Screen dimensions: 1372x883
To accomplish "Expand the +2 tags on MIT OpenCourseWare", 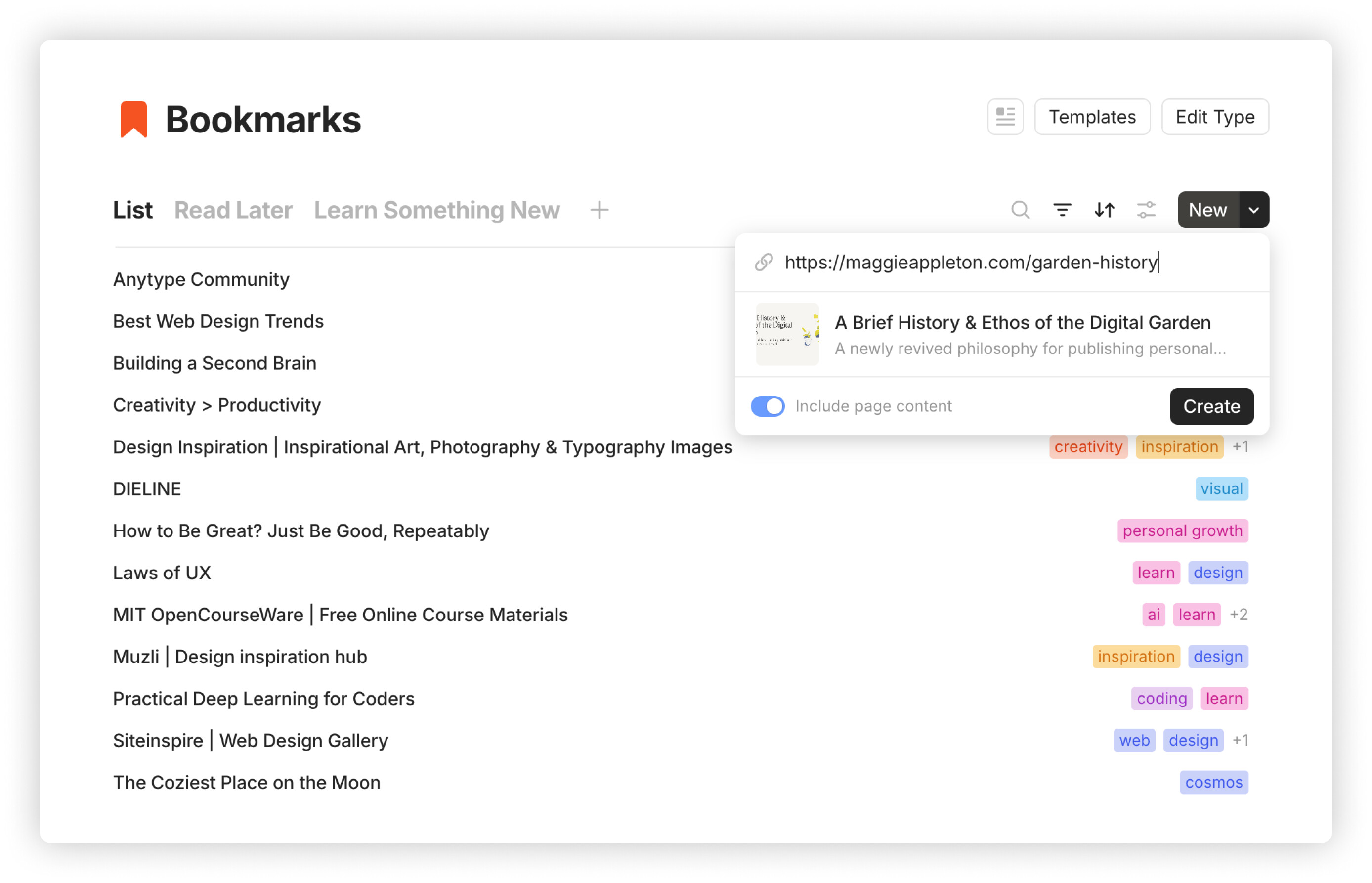I will (1239, 615).
